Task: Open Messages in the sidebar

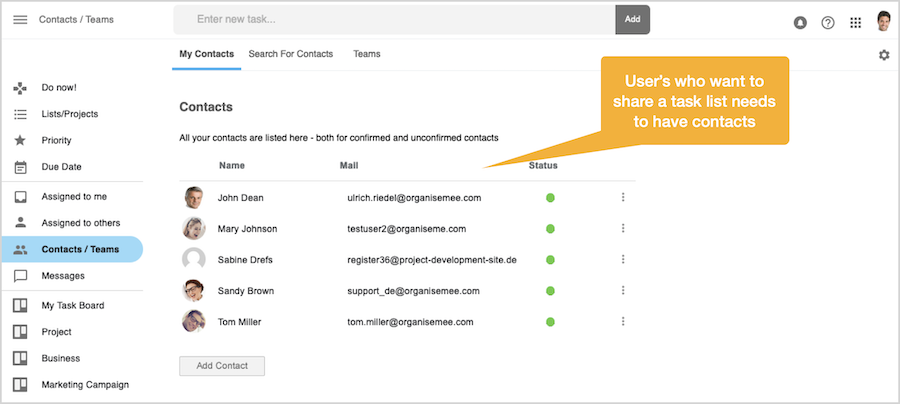Action: tap(63, 276)
